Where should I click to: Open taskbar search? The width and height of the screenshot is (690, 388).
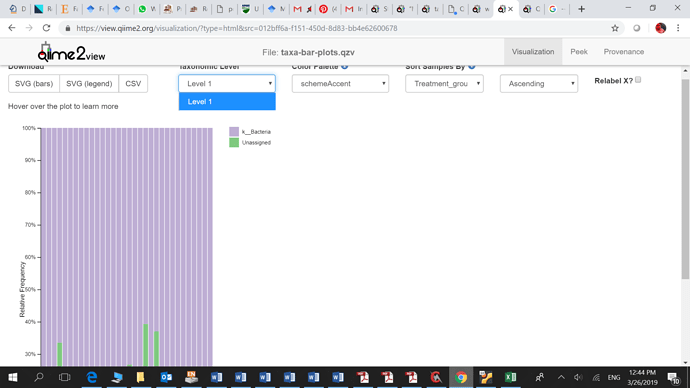click(x=39, y=377)
